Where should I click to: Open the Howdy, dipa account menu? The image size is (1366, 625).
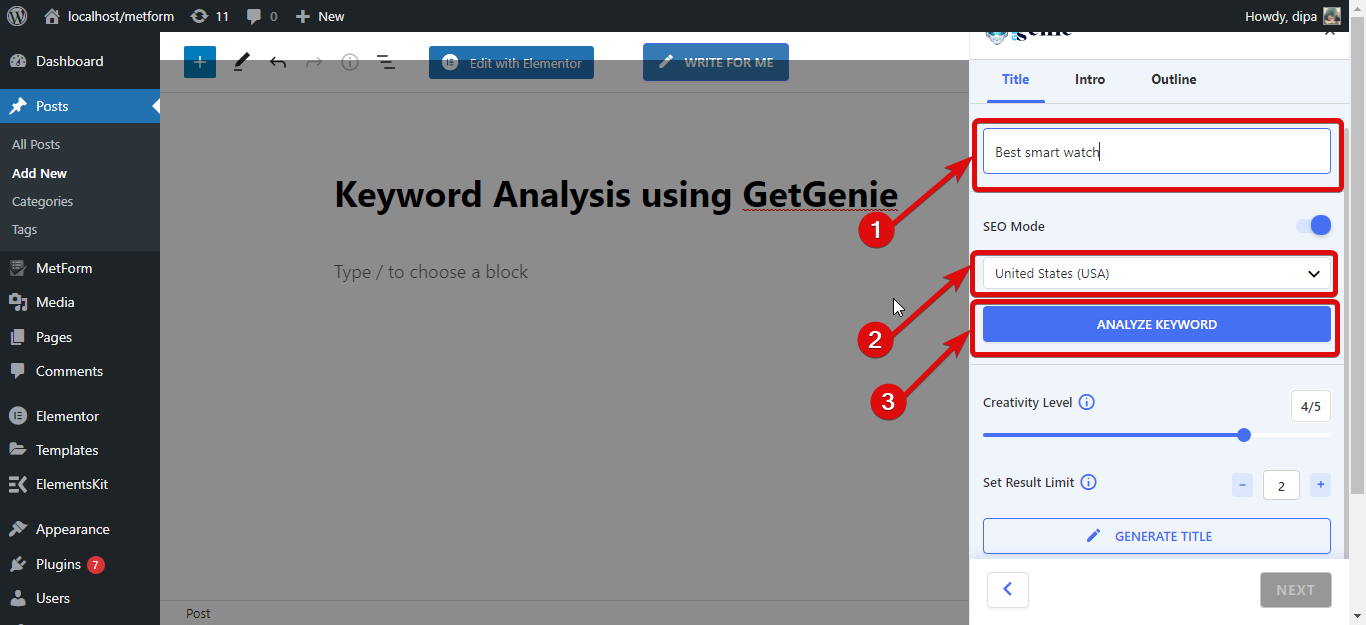pyautogui.click(x=1292, y=16)
